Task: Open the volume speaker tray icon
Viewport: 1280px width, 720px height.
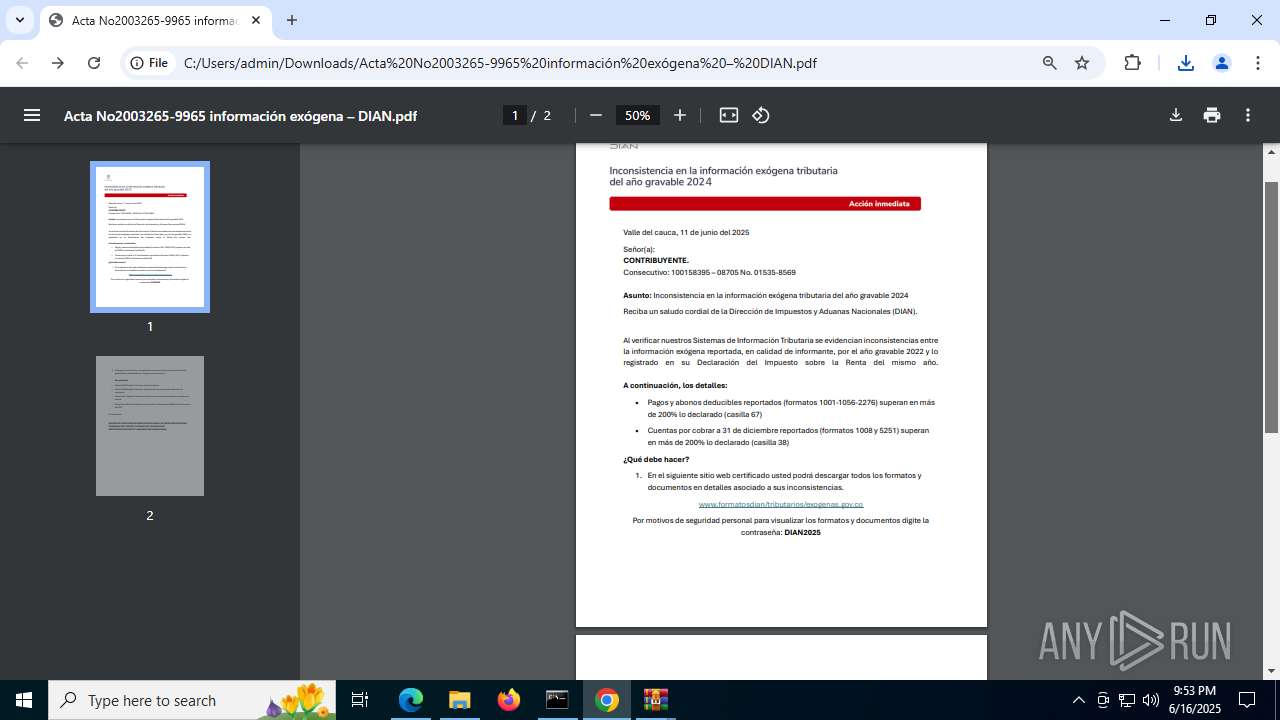Action: point(1150,700)
